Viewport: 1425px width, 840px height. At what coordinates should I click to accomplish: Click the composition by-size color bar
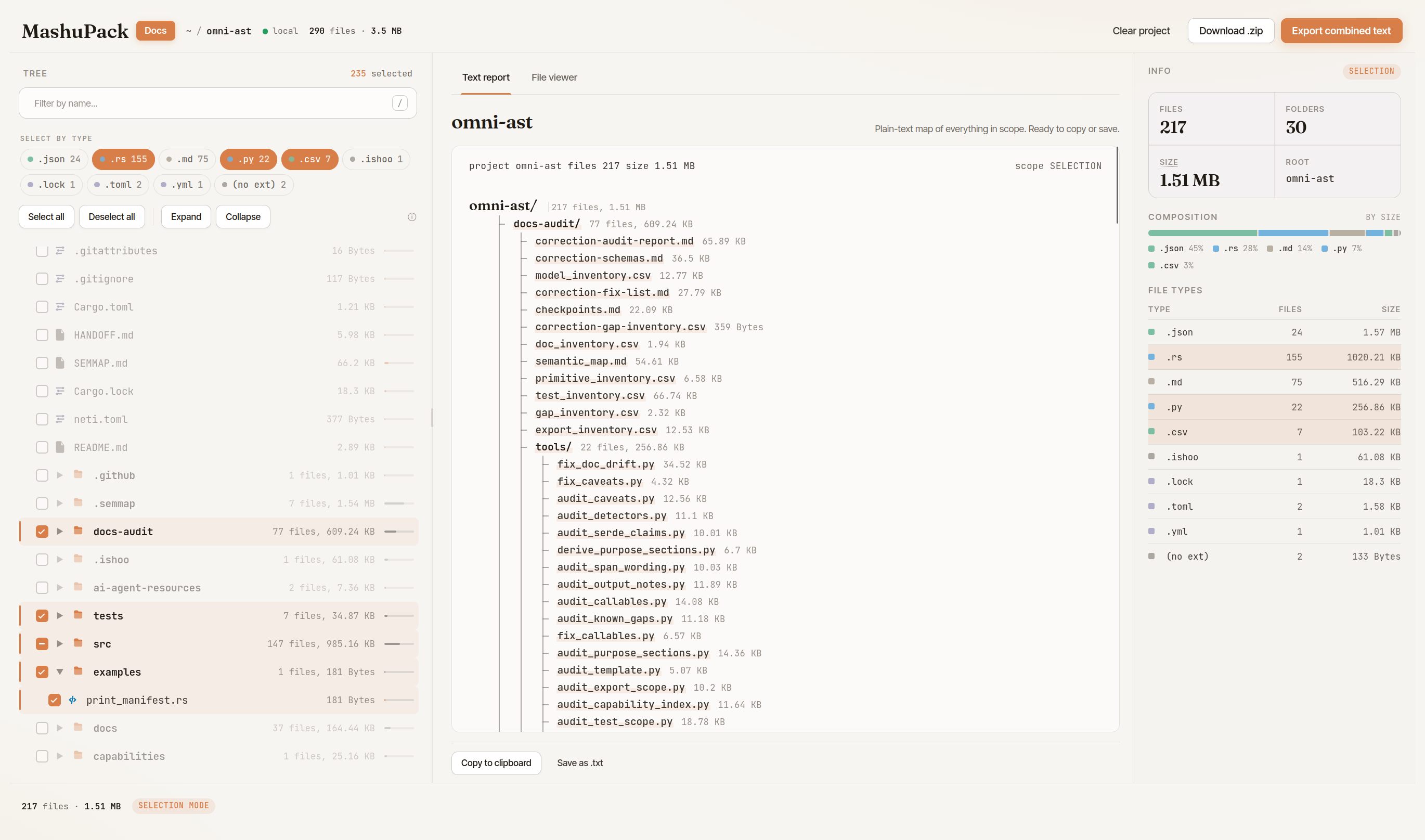click(x=1274, y=232)
